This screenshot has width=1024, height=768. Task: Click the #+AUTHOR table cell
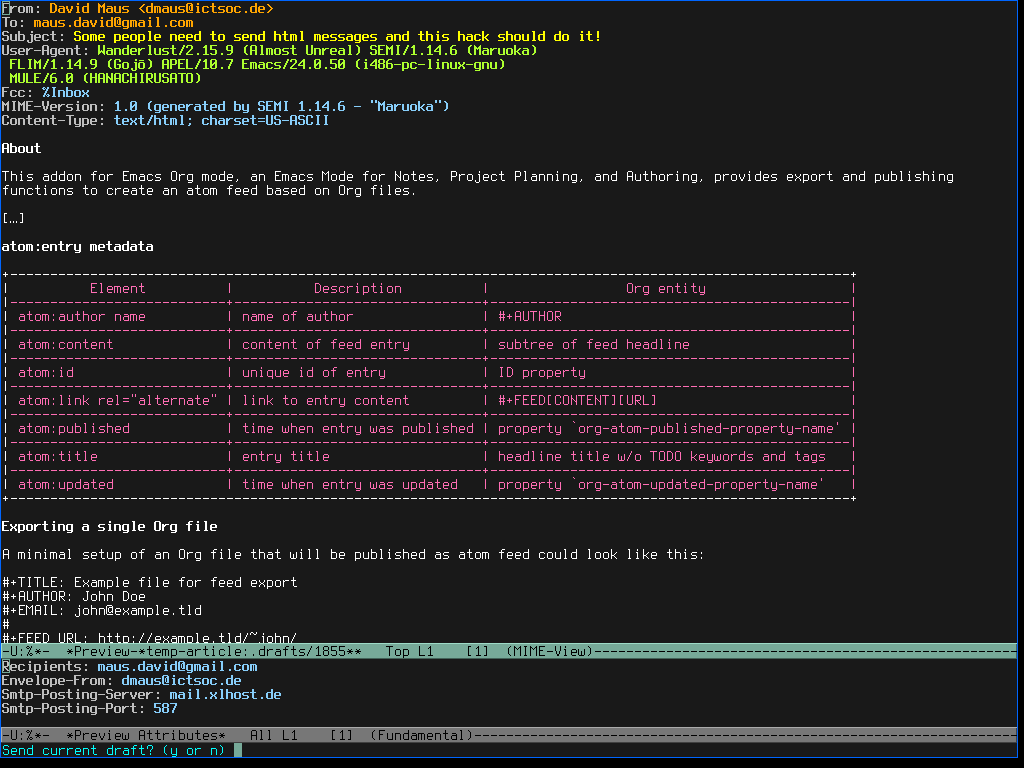point(530,317)
